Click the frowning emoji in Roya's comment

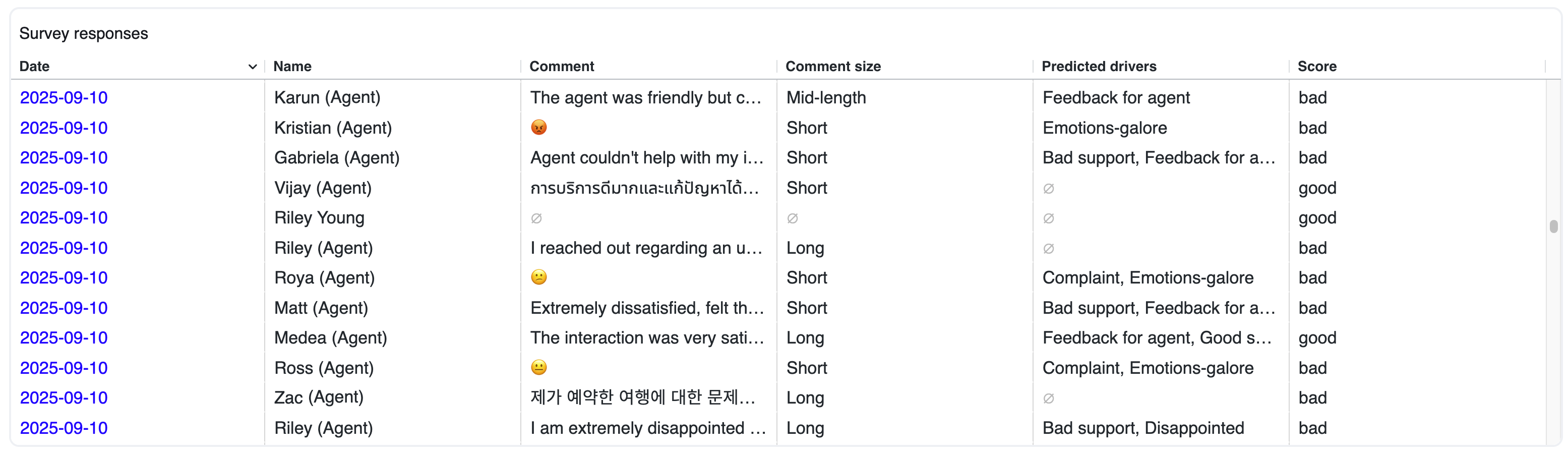click(538, 277)
